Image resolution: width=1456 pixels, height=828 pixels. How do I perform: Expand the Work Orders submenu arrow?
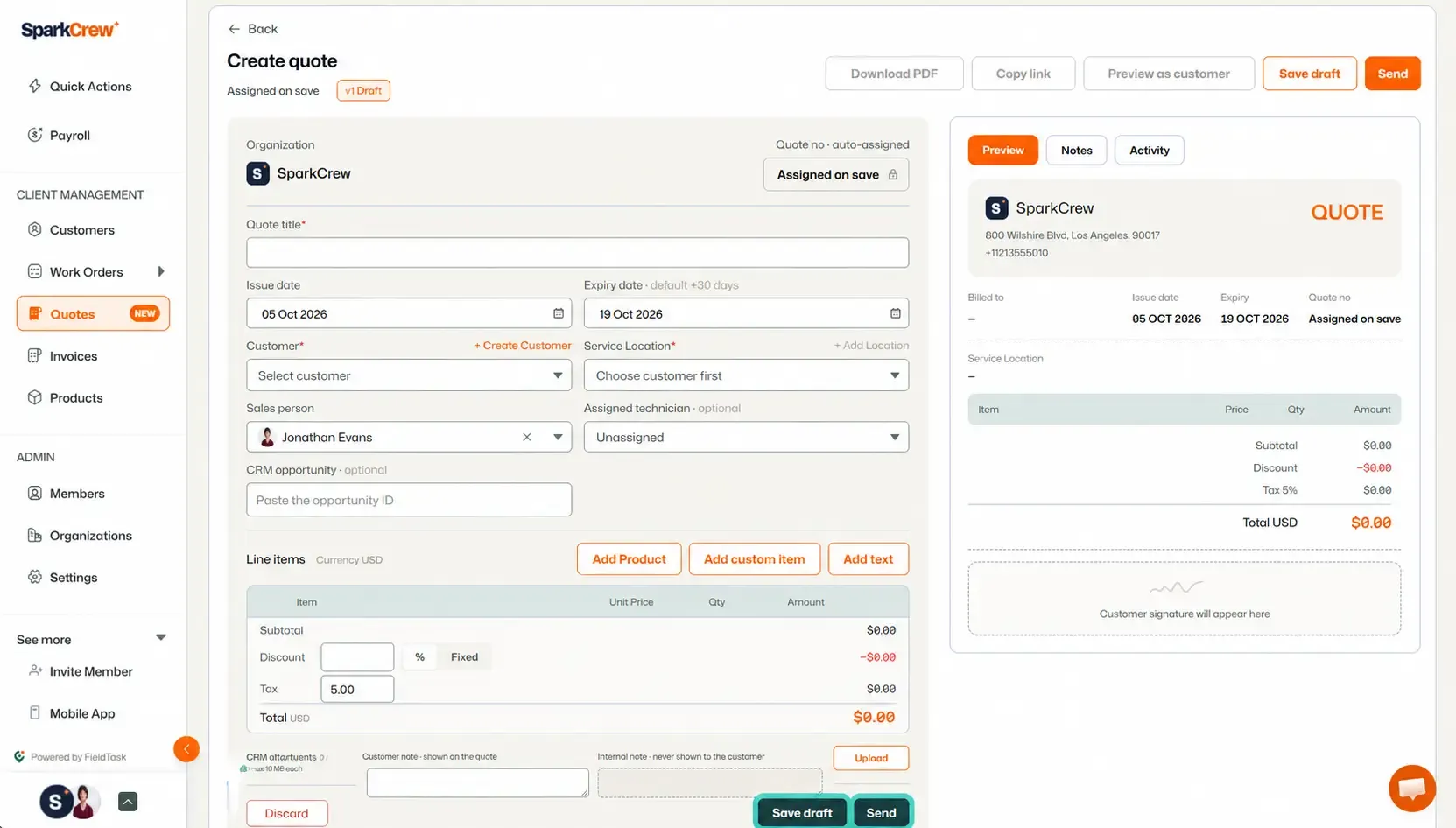[161, 271]
